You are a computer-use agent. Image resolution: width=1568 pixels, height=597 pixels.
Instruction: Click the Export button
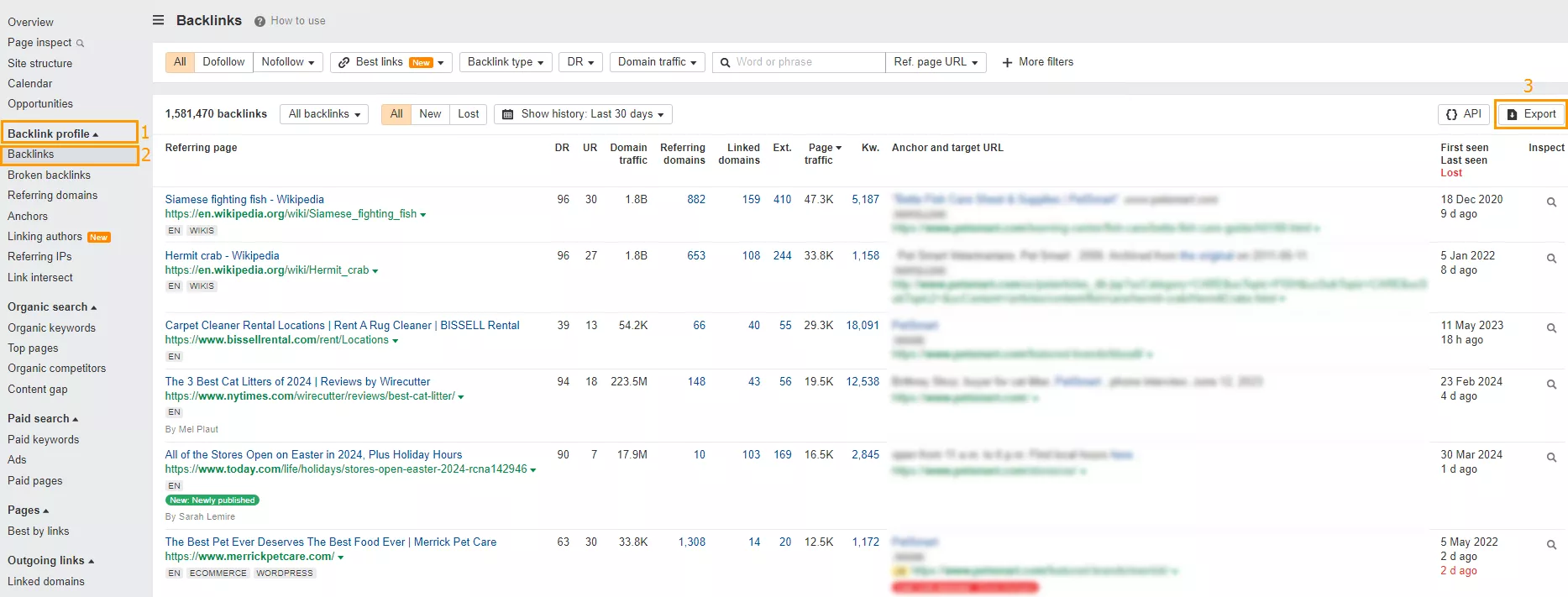[1531, 114]
